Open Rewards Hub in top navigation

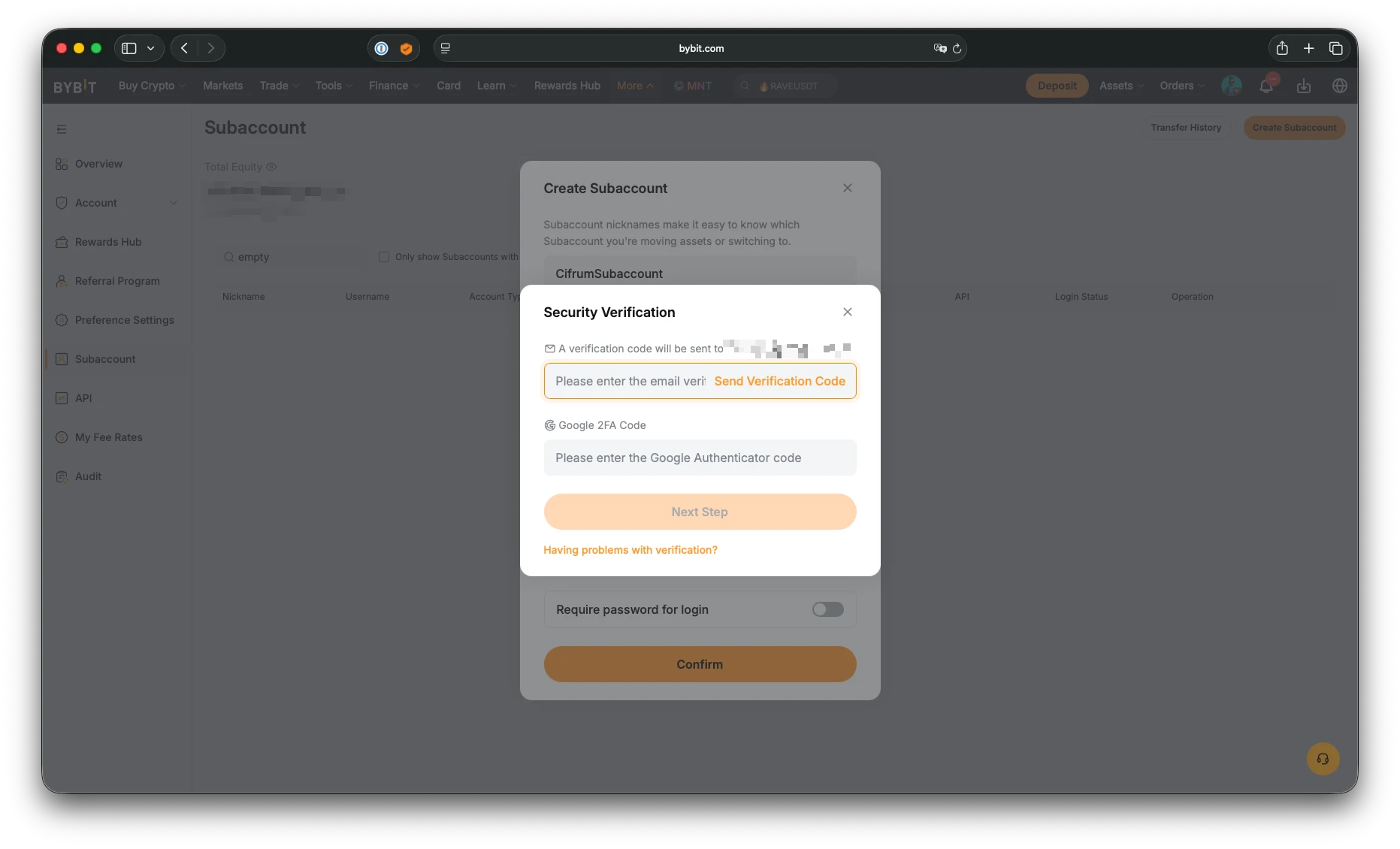567,86
